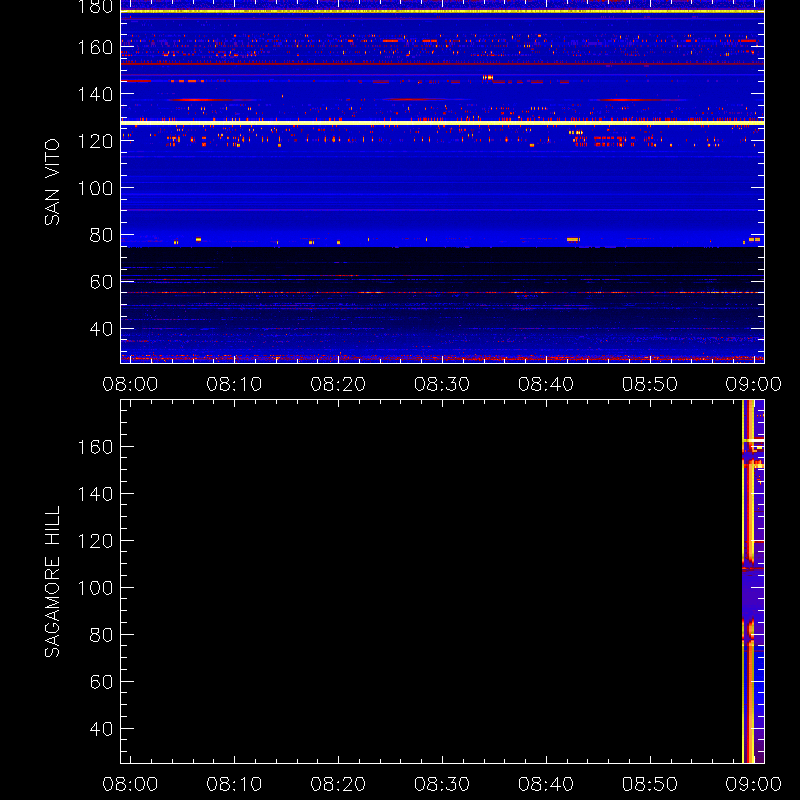Select the 140 tick label on SAN VITO plot

coord(95,94)
